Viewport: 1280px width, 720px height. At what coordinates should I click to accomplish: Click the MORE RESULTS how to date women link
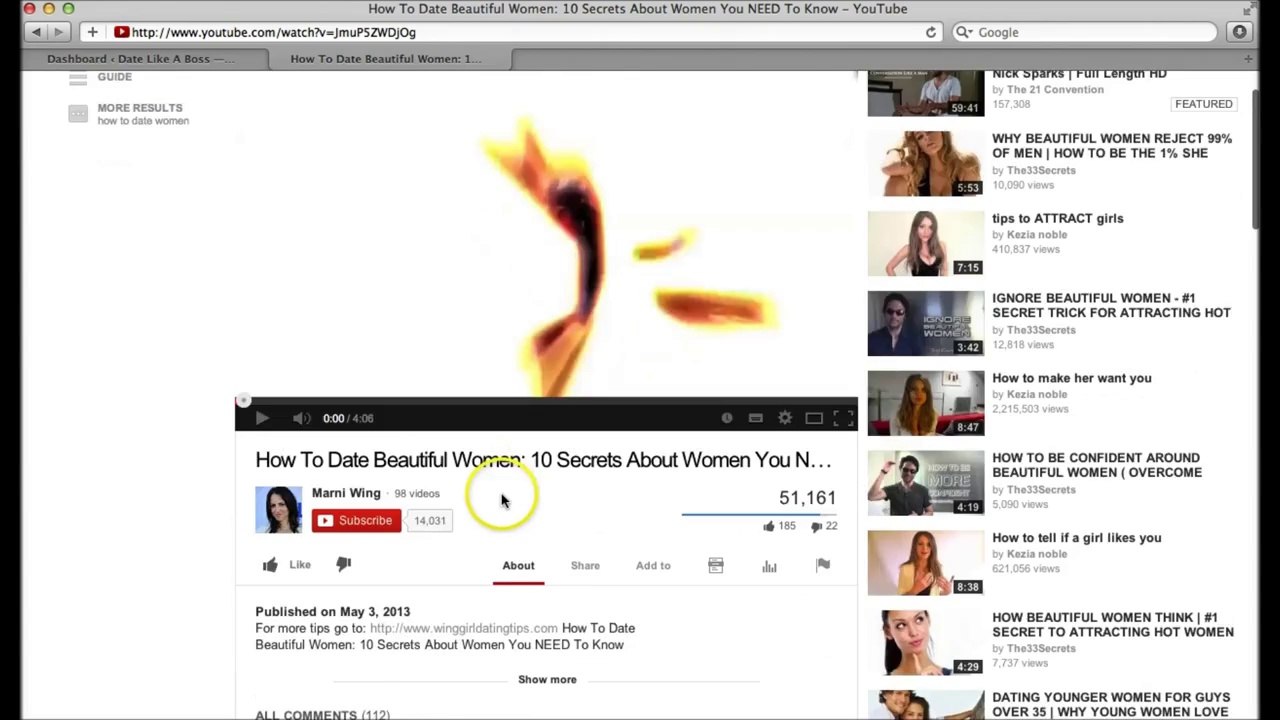(143, 114)
